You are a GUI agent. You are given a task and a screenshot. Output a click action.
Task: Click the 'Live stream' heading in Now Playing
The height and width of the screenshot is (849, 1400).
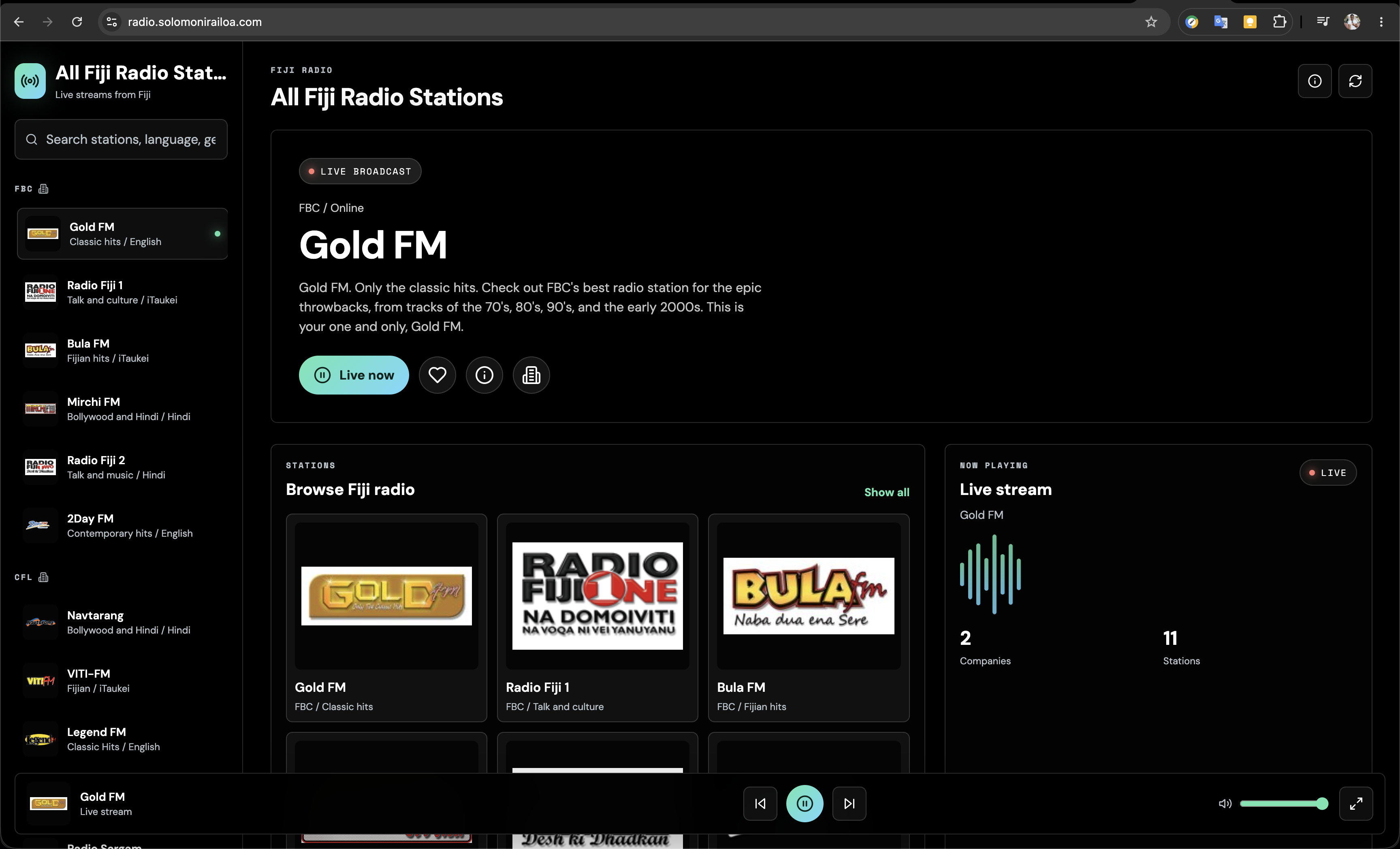point(1006,490)
